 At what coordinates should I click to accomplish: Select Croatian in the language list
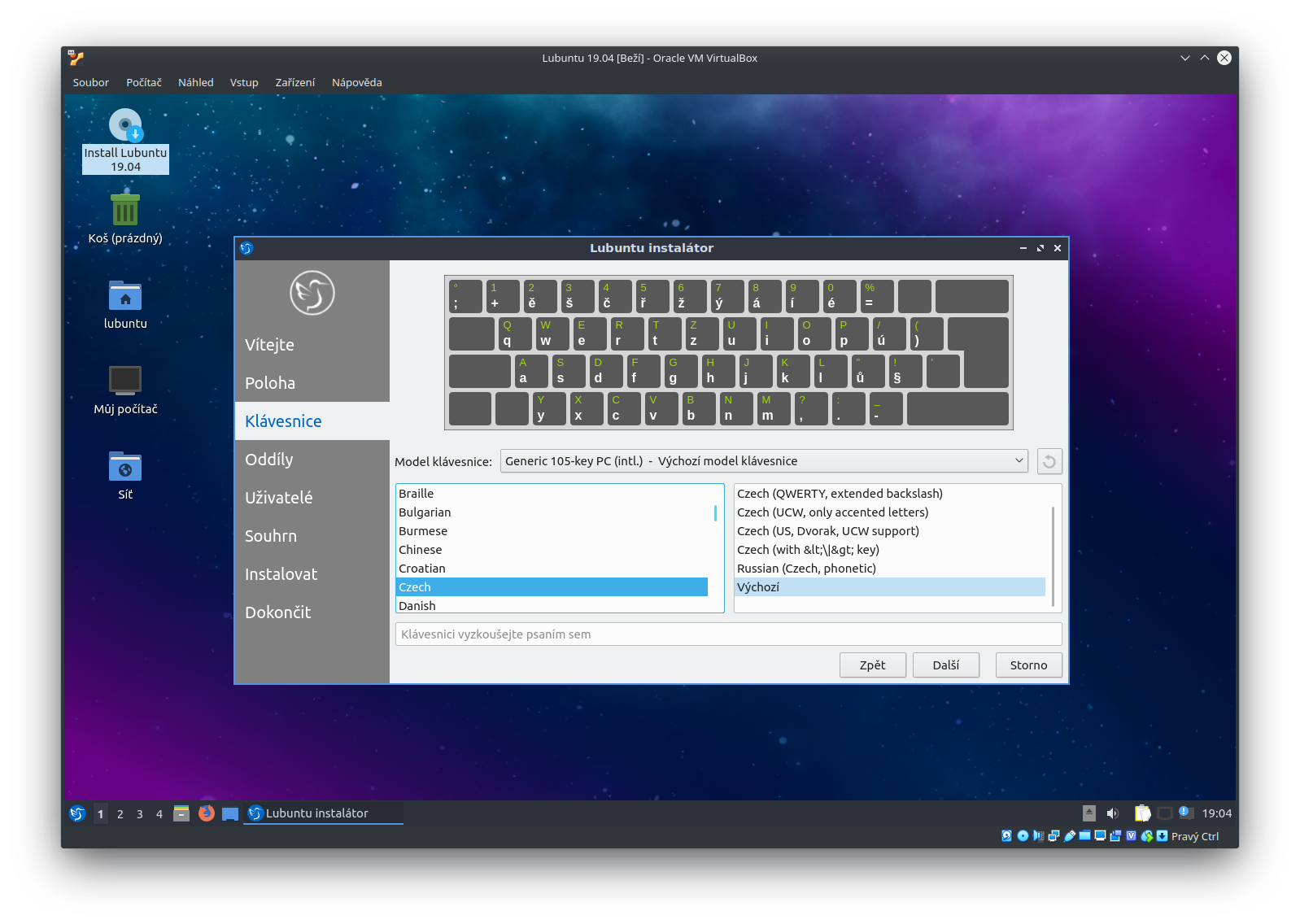[x=552, y=569]
